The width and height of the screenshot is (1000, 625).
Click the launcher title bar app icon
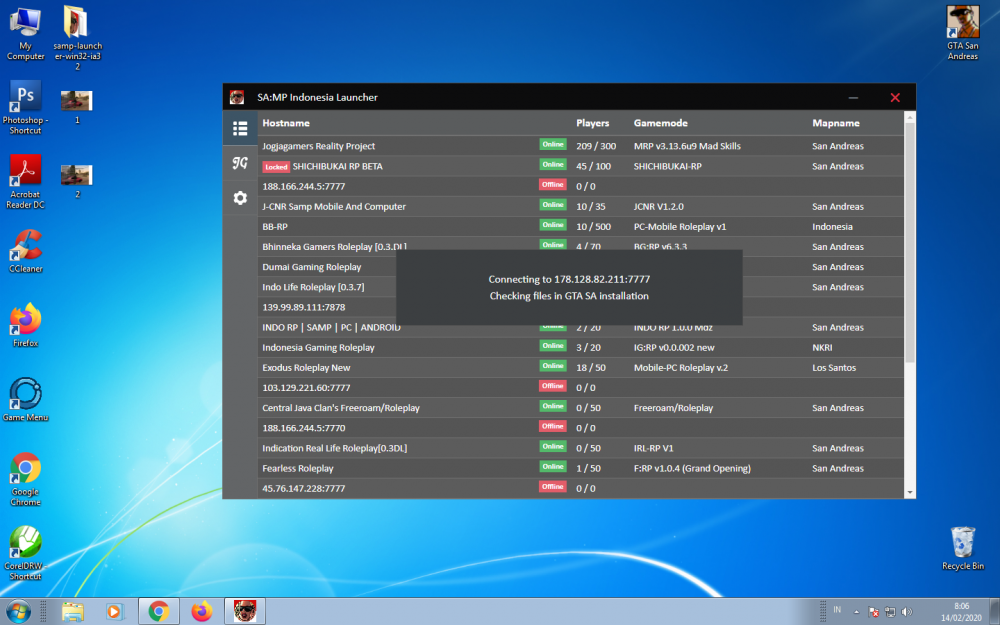(237, 97)
